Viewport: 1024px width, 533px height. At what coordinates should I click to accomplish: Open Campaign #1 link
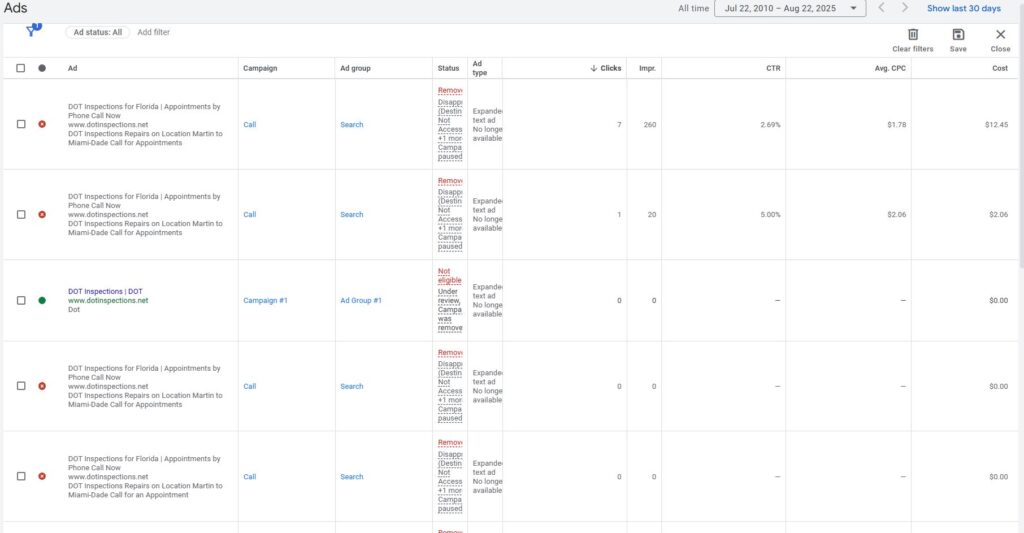pyautogui.click(x=265, y=300)
